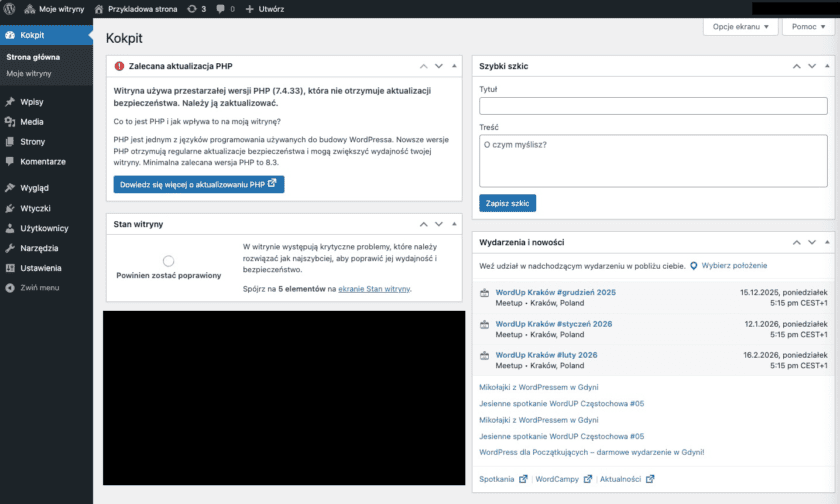840x504 pixels.
Task: Click the Stan witryny status circle indicator
Action: (169, 261)
